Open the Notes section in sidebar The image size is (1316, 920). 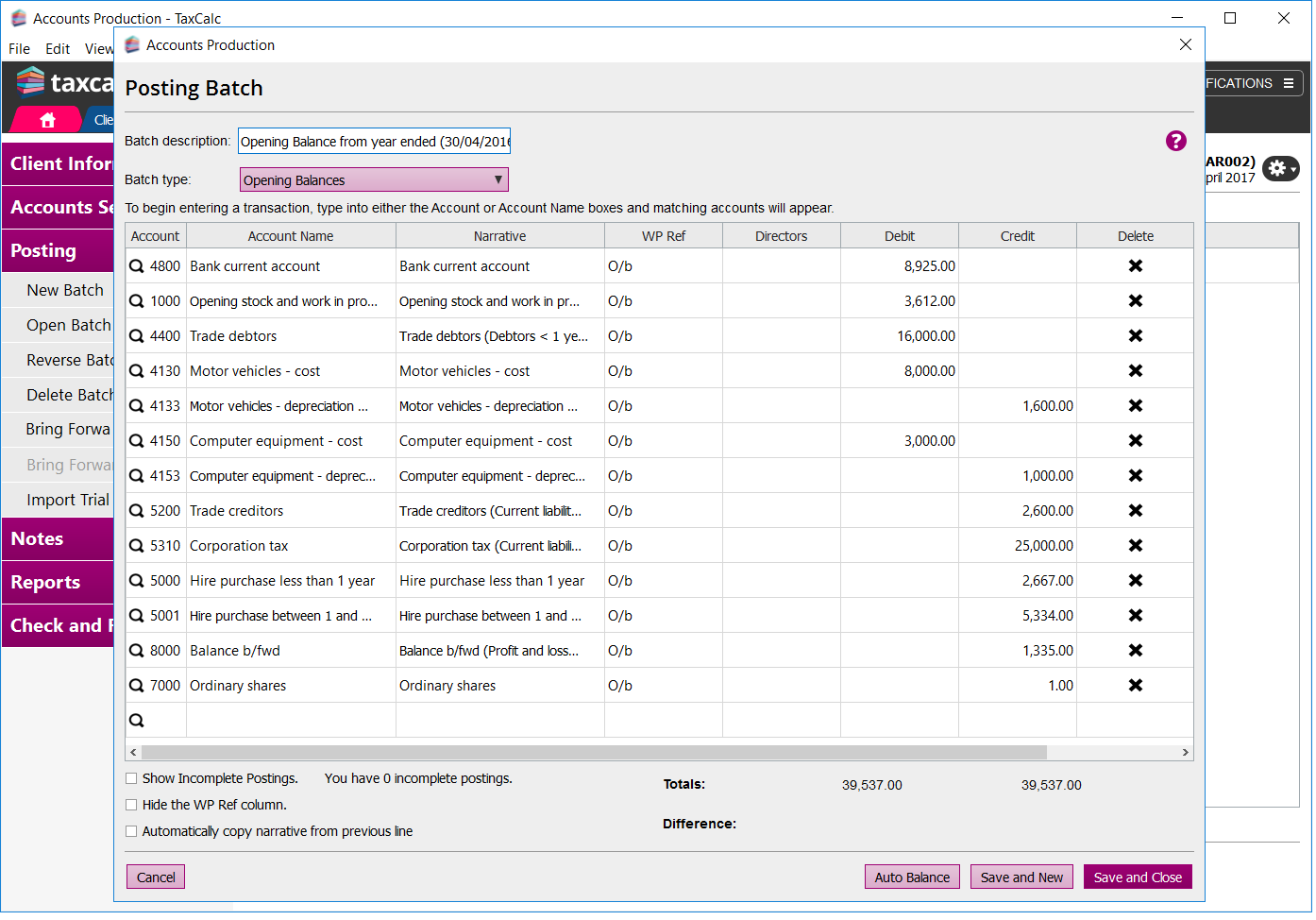point(58,539)
